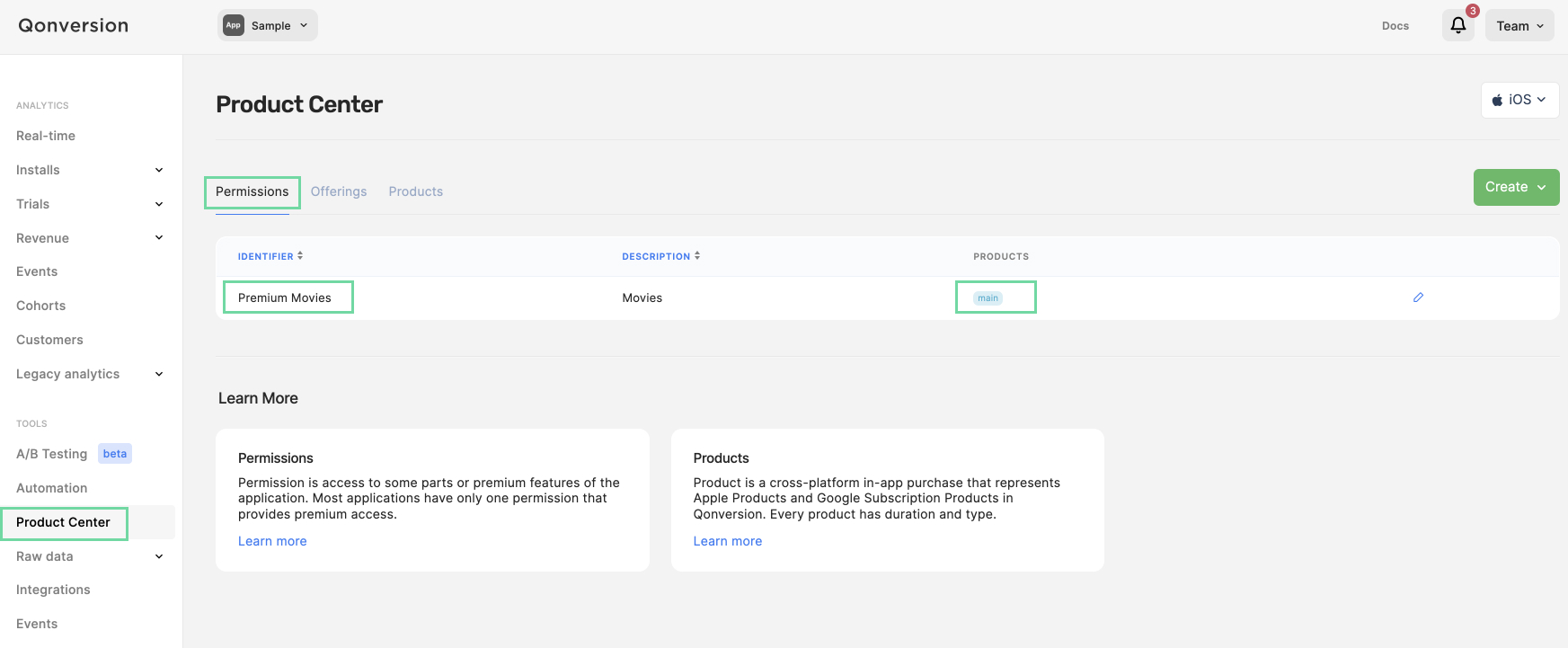Click the beta badge next to A/B Testing
This screenshot has height=648, width=1568.
click(115, 454)
